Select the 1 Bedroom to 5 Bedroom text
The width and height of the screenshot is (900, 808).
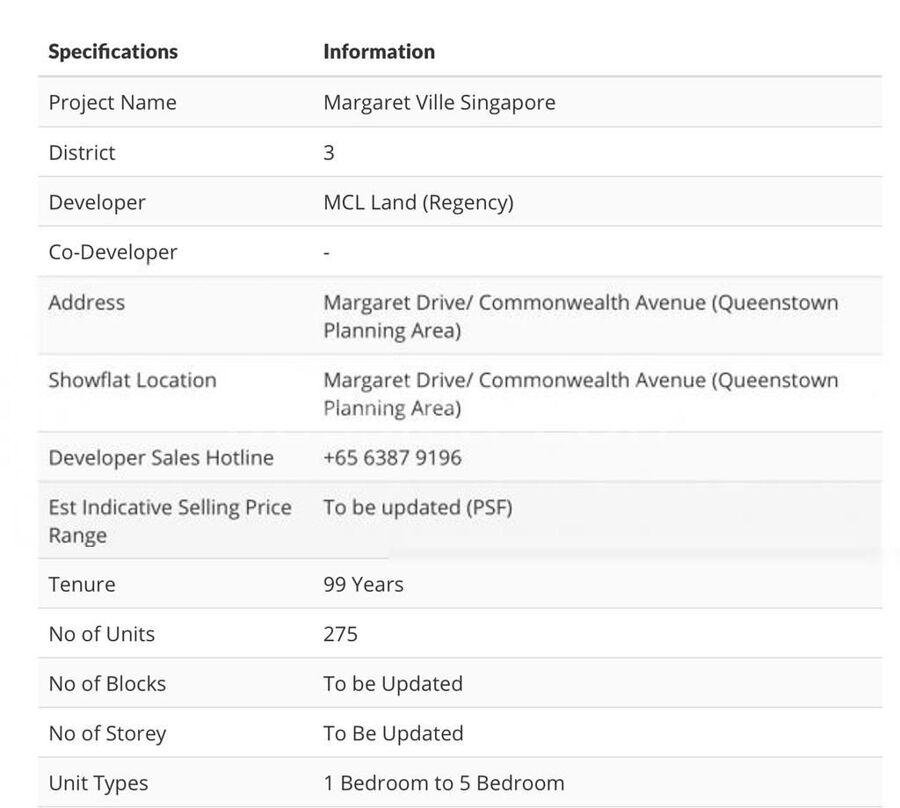pyautogui.click(x=443, y=784)
